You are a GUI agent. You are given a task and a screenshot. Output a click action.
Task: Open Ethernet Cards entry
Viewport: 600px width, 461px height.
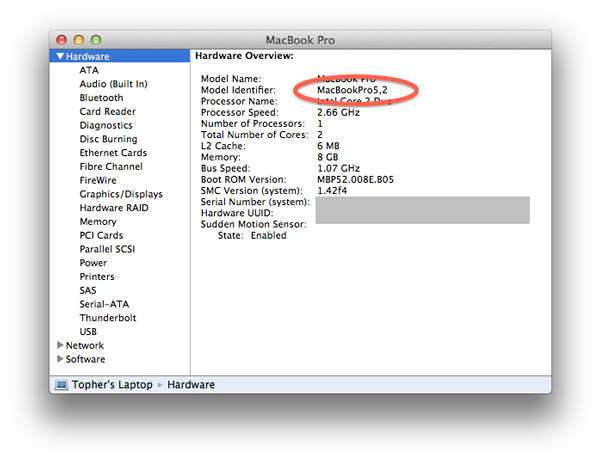click(x=113, y=153)
